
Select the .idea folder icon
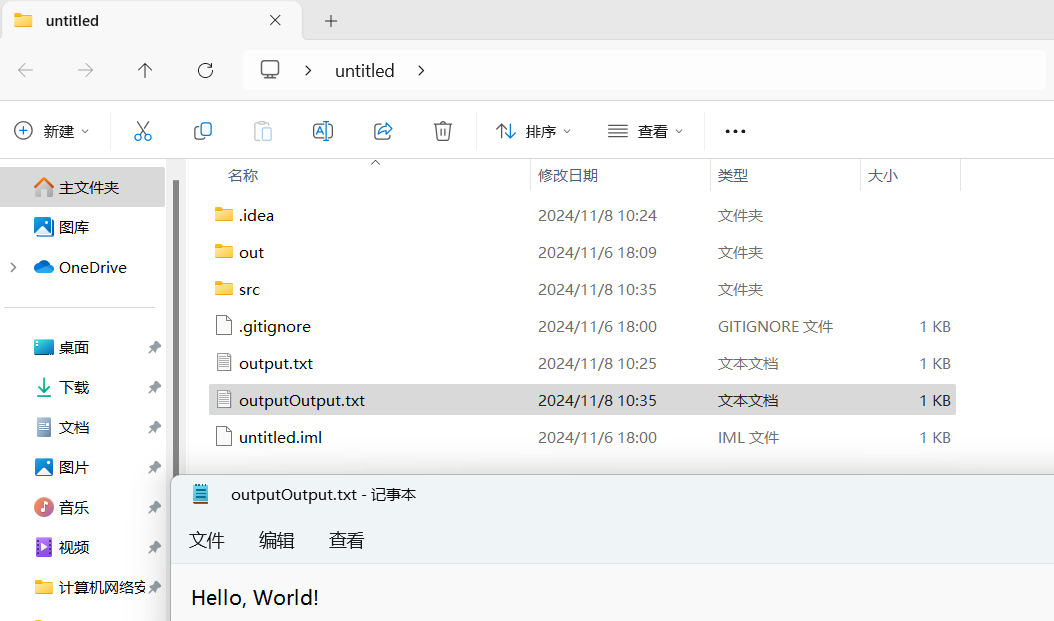(224, 214)
